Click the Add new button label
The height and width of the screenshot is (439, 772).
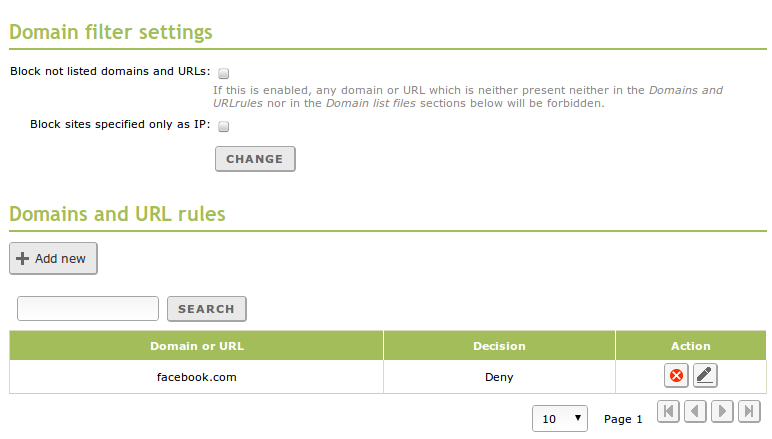60,258
